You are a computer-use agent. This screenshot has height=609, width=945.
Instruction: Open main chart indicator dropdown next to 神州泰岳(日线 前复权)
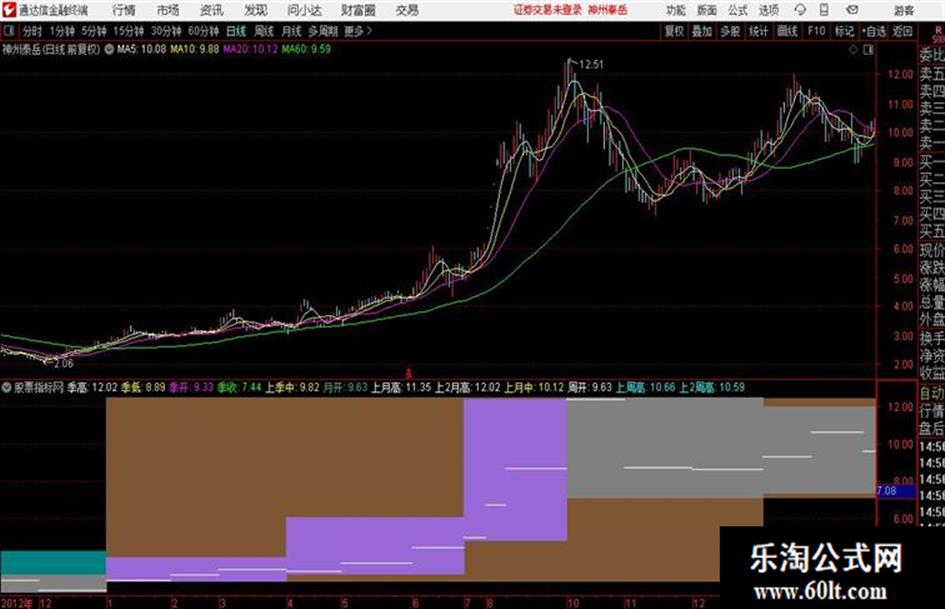pyautogui.click(x=109, y=49)
